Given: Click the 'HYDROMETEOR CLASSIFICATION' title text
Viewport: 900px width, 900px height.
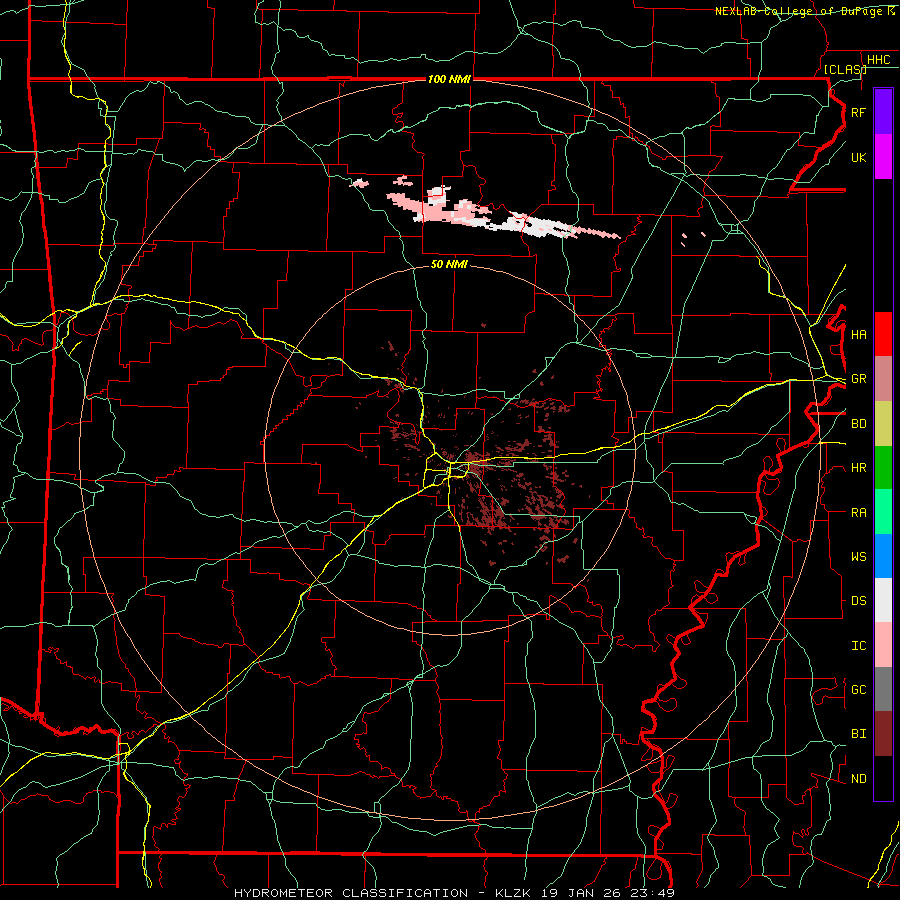Looking at the screenshot, I should coord(351,893).
